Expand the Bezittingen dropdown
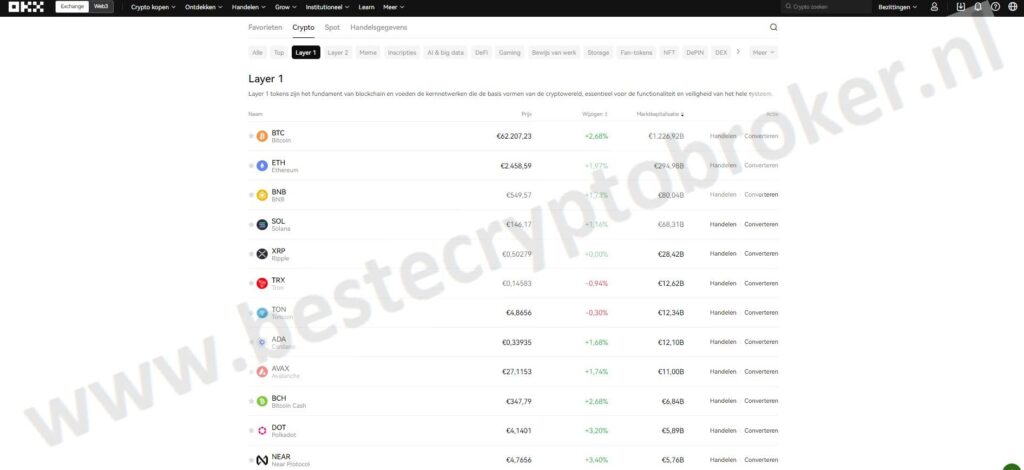 pyautogui.click(x=898, y=7)
